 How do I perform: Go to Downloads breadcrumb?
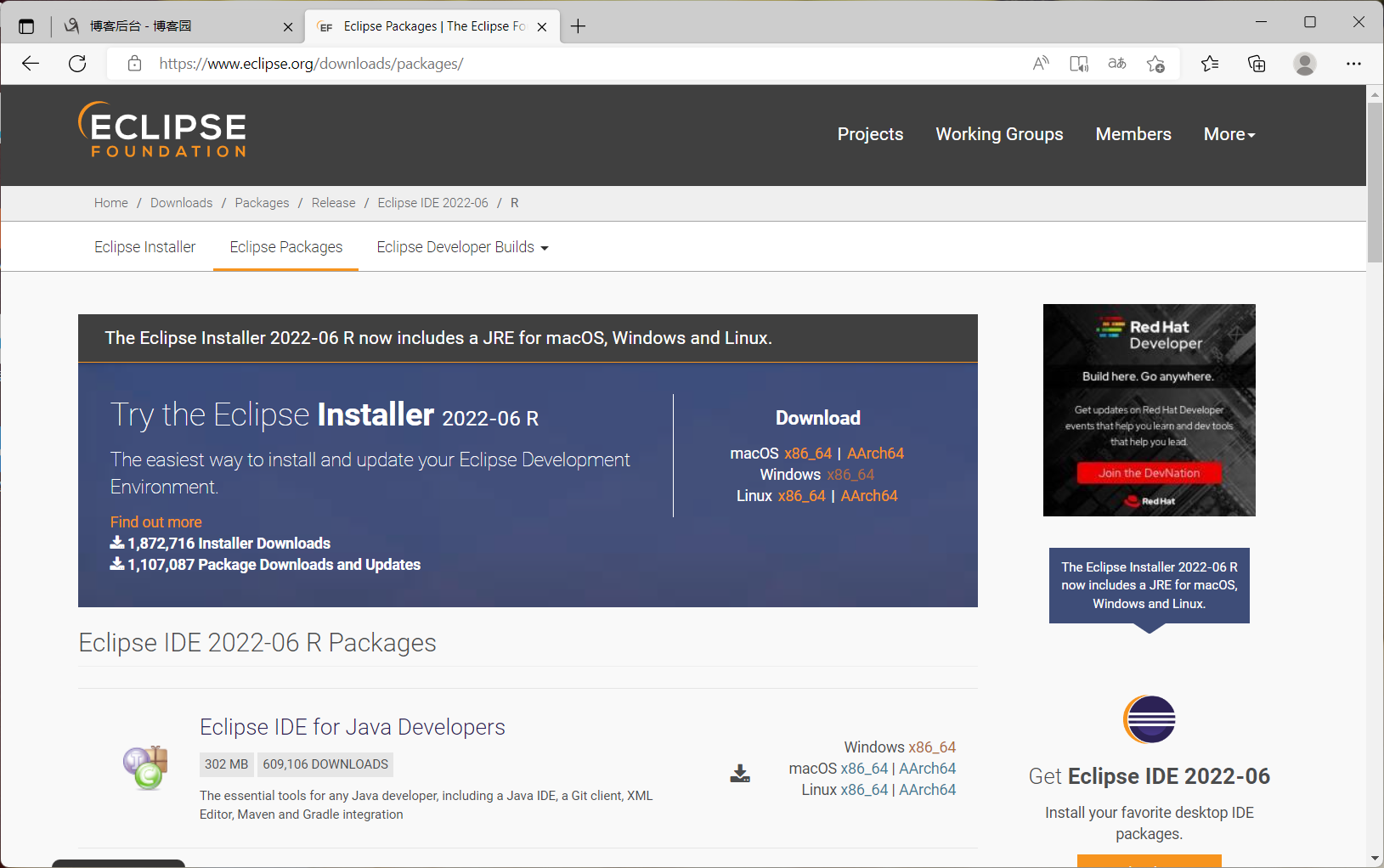(182, 203)
